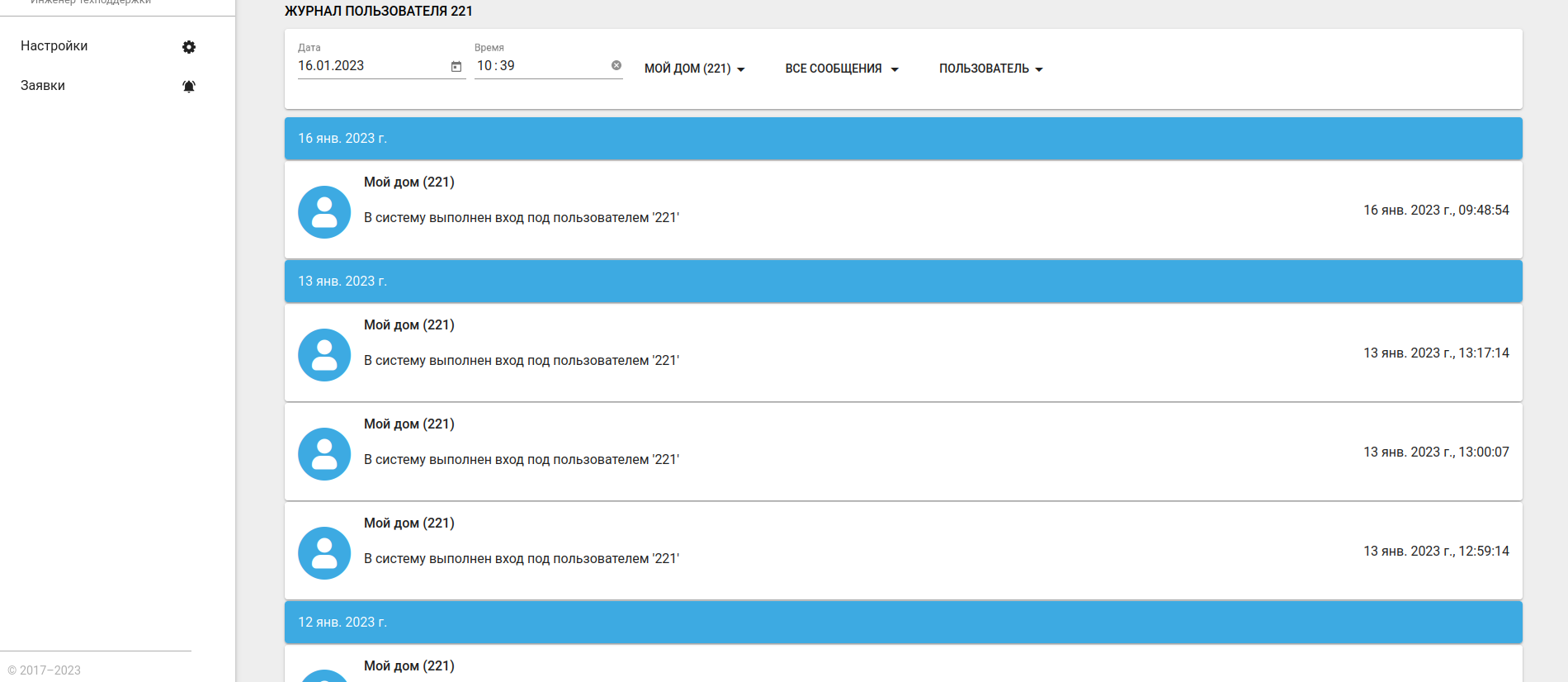The image size is (1568, 682).
Task: Click the timestamp 13 янв. 2023 г., 13:17:14
Action: click(1436, 353)
